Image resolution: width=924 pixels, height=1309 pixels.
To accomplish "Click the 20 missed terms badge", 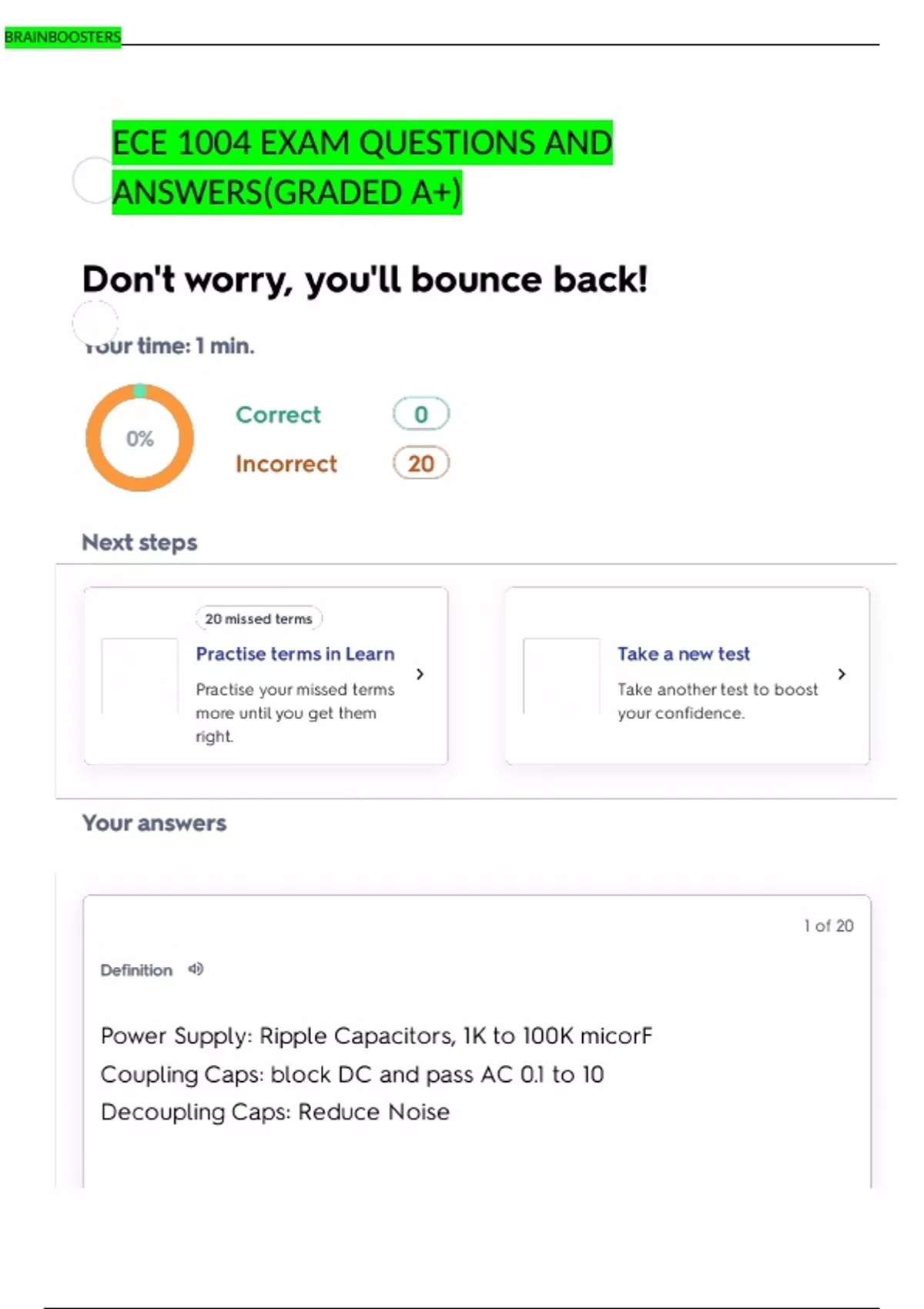I will click(259, 618).
